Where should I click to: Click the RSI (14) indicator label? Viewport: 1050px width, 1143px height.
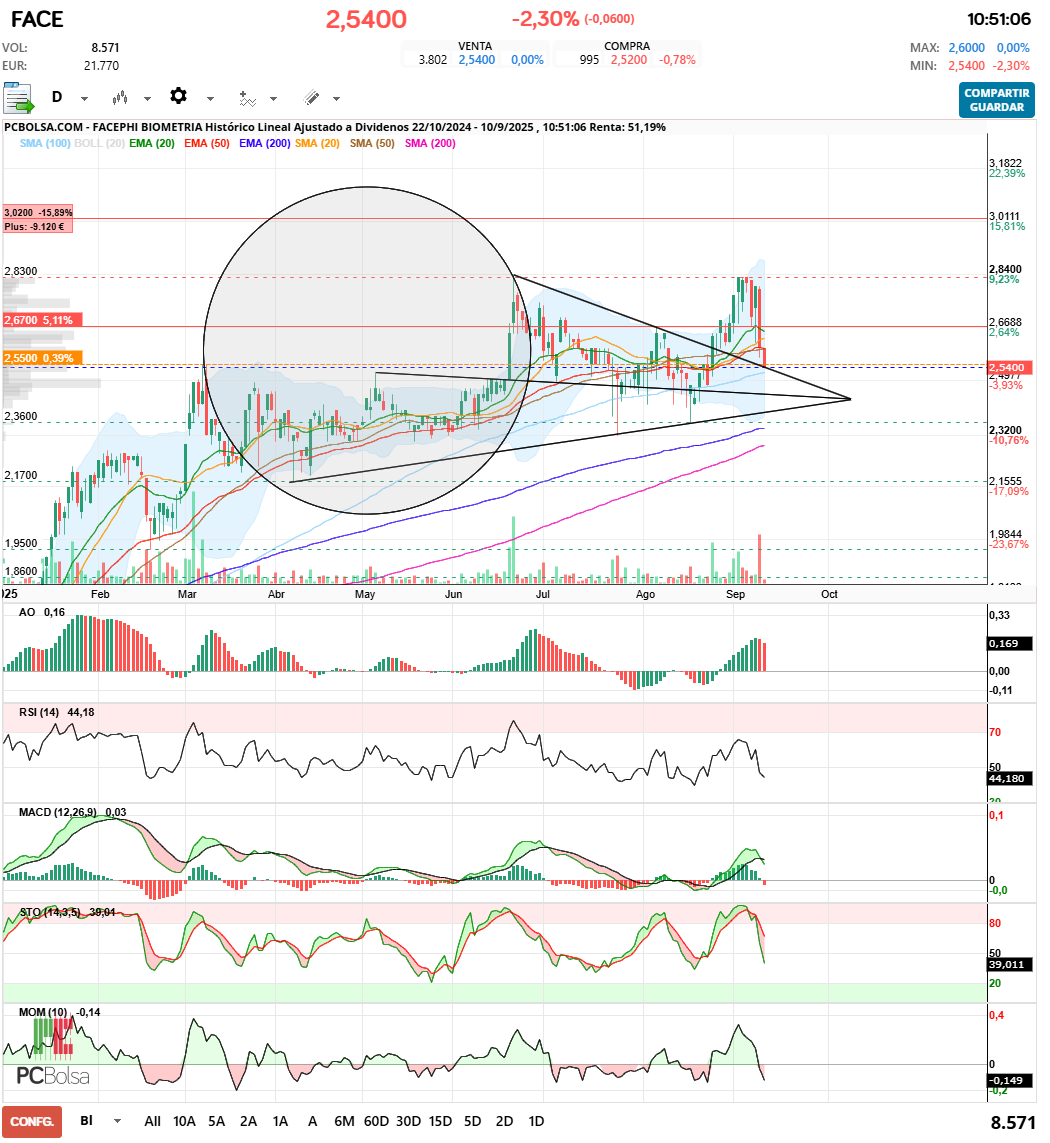tap(57, 712)
